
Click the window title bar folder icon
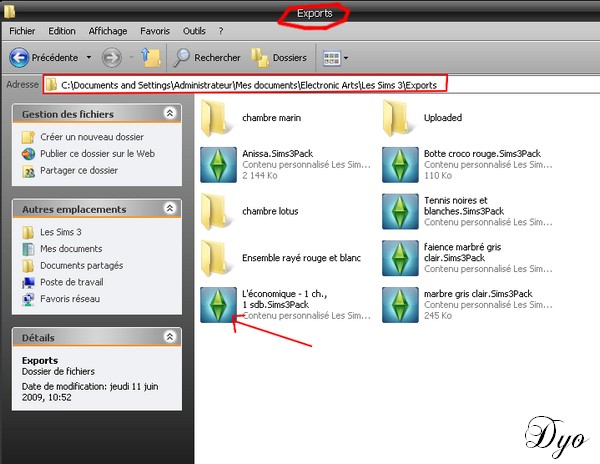[x=9, y=11]
